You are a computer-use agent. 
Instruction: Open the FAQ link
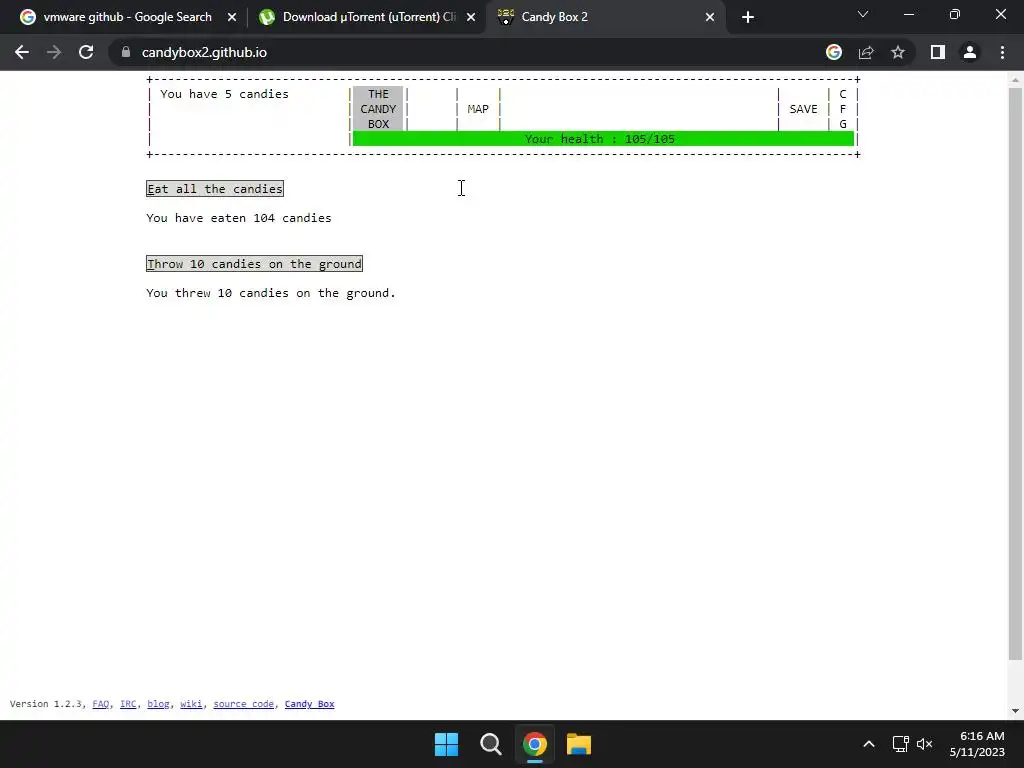pos(101,704)
